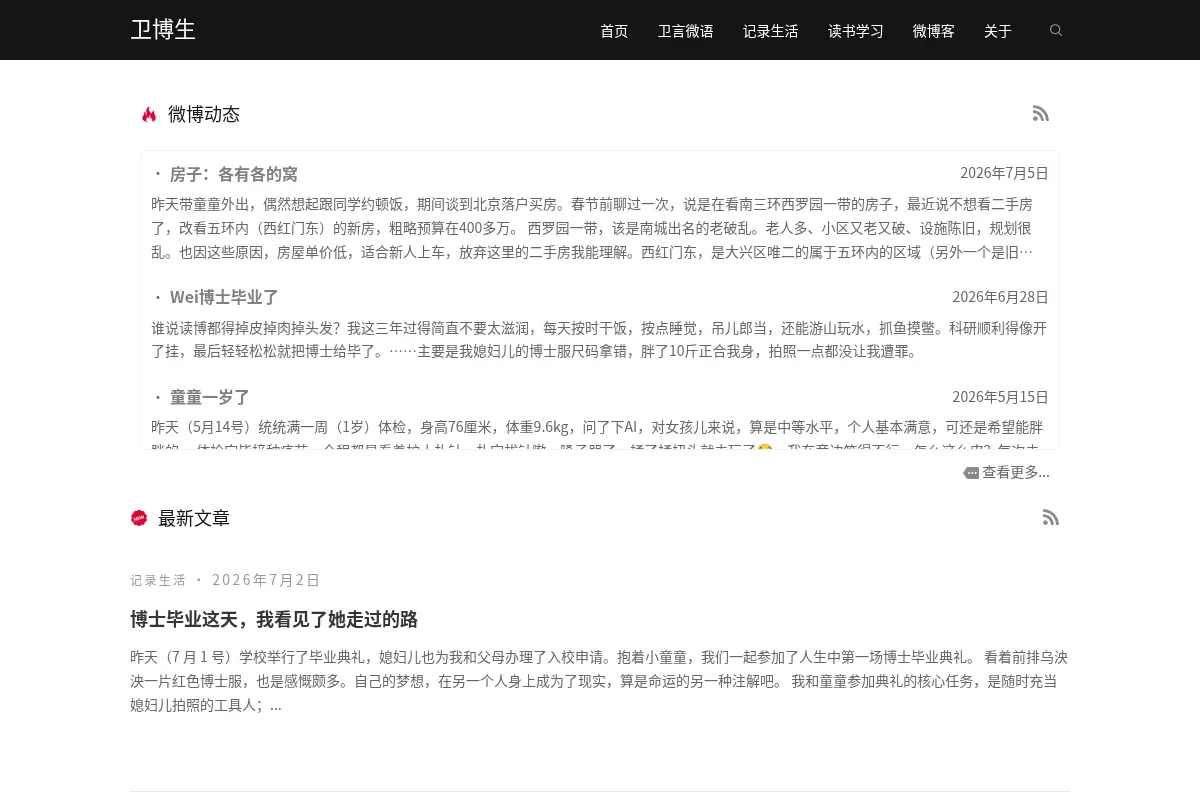Image resolution: width=1200 pixels, height=800 pixels.
Task: Open the 记录生活 navigation item
Action: 771,31
